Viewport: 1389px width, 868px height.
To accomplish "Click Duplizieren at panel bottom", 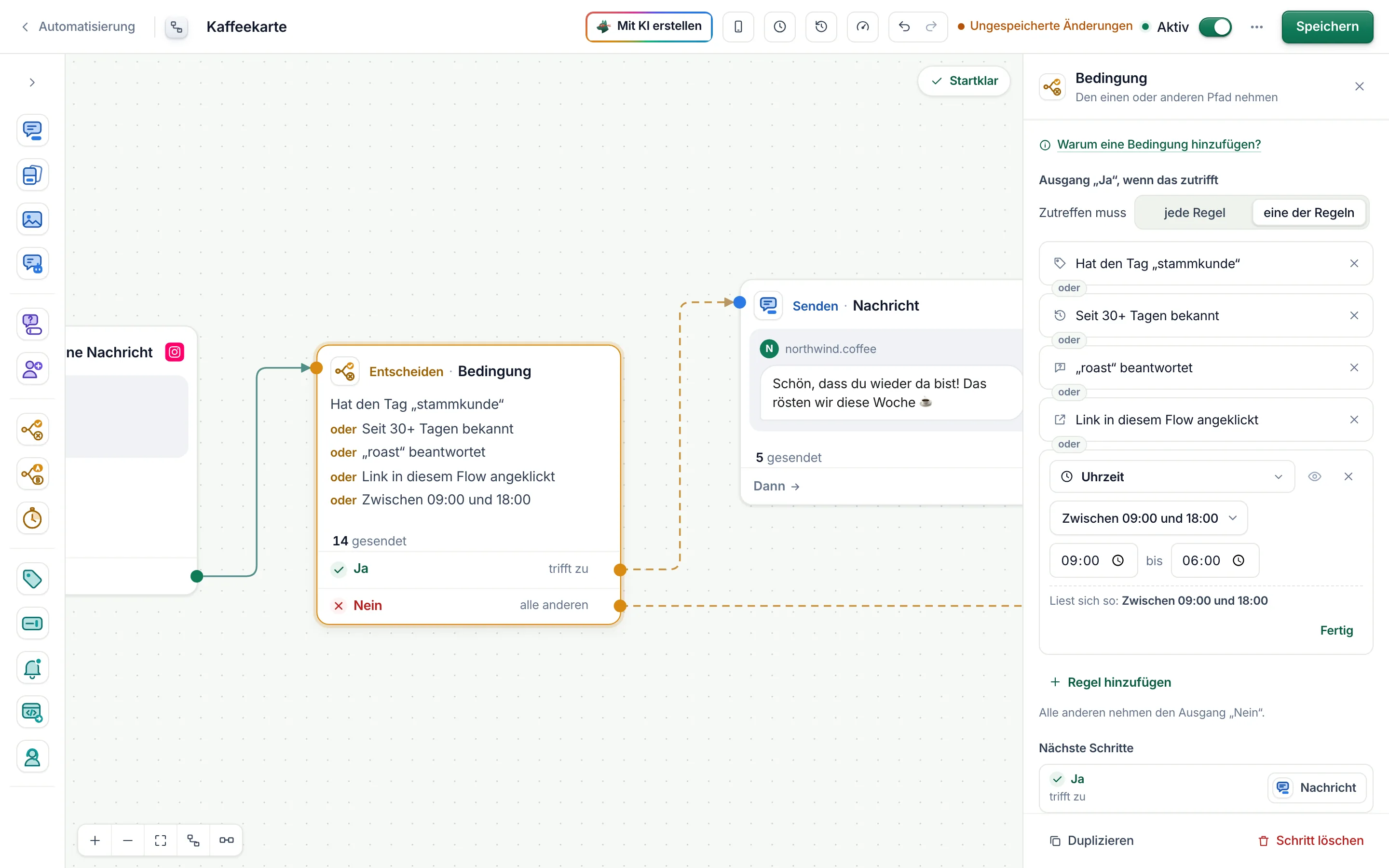I will coord(1092,841).
